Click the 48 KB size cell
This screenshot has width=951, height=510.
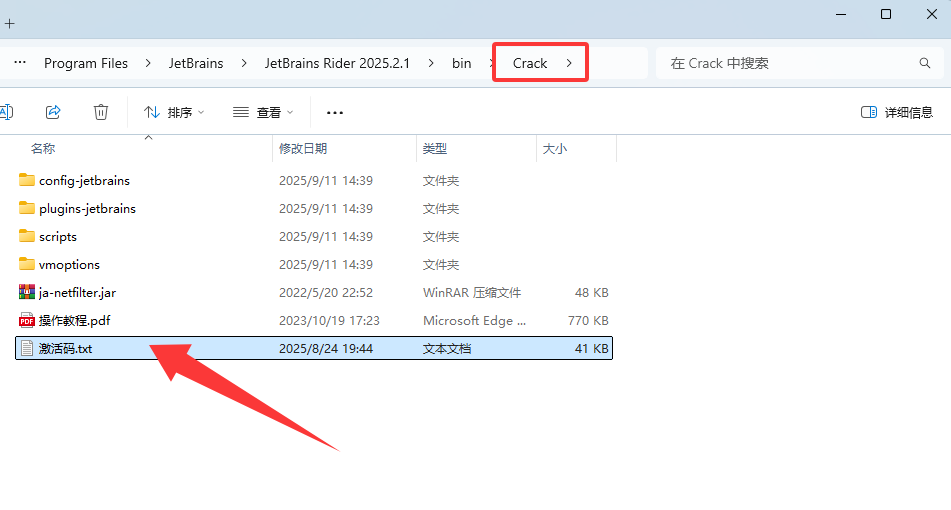point(591,292)
